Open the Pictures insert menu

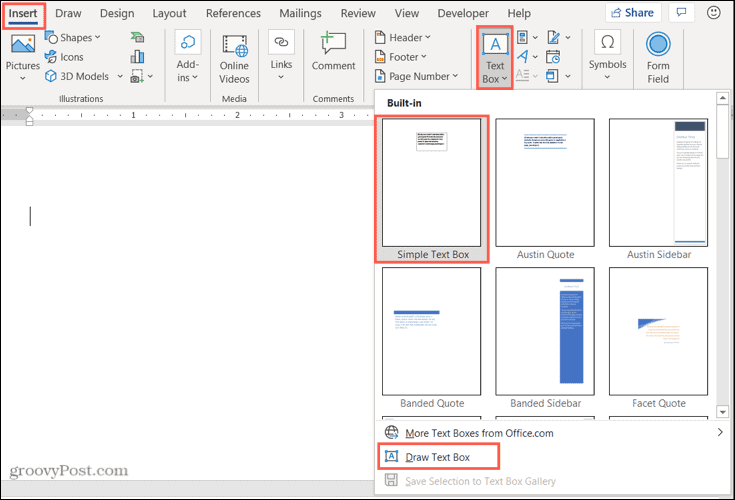[22, 57]
